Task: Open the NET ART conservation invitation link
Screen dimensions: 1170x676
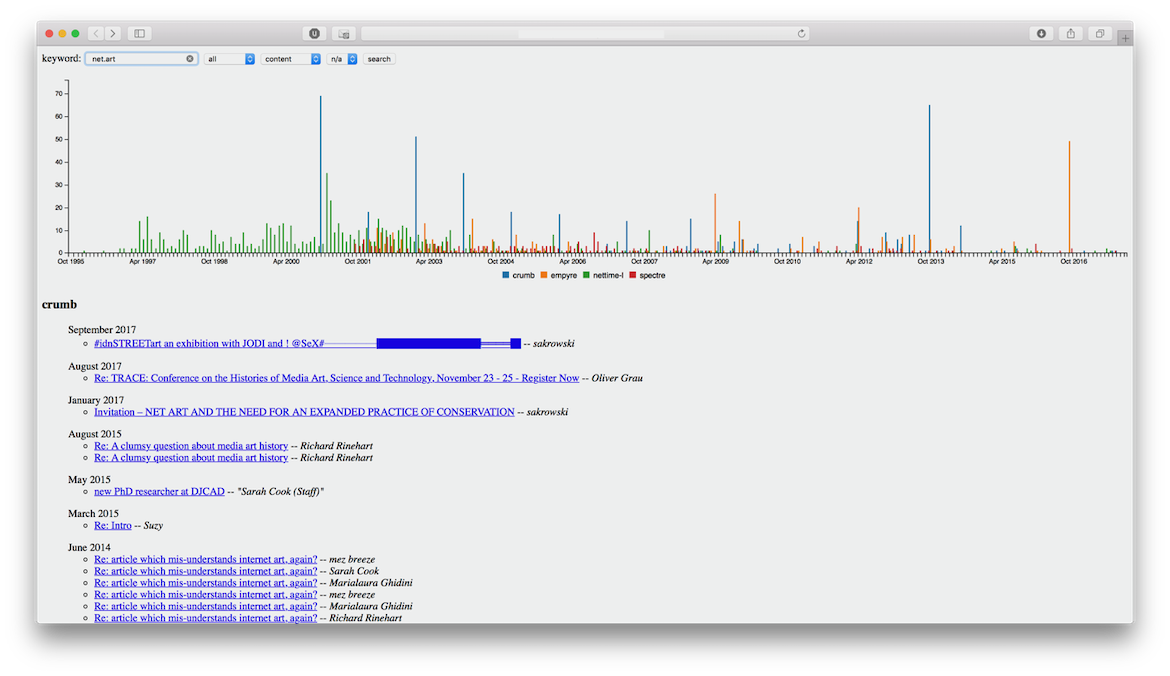Action: [304, 412]
